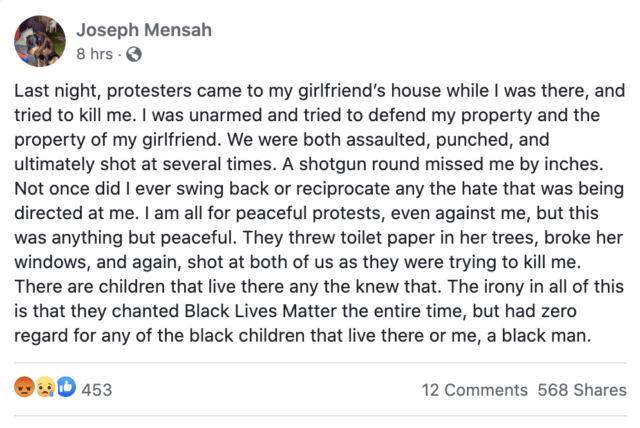
Task: Click the sentence about a shotgun round
Action: pyautogui.click(x=442, y=164)
